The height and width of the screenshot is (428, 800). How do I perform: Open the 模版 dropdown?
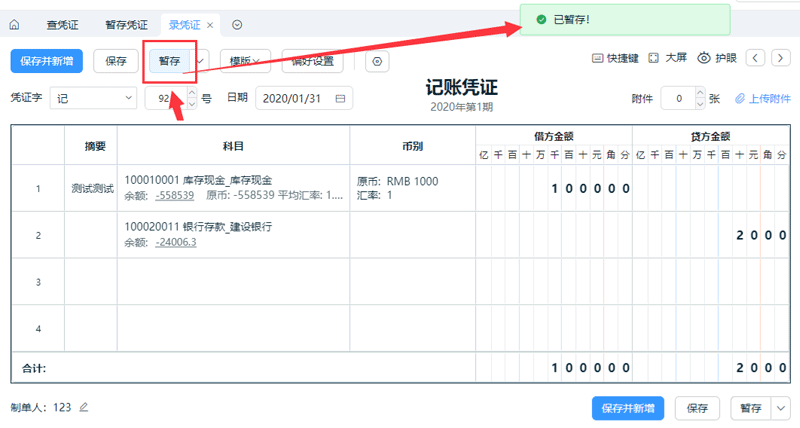(245, 61)
